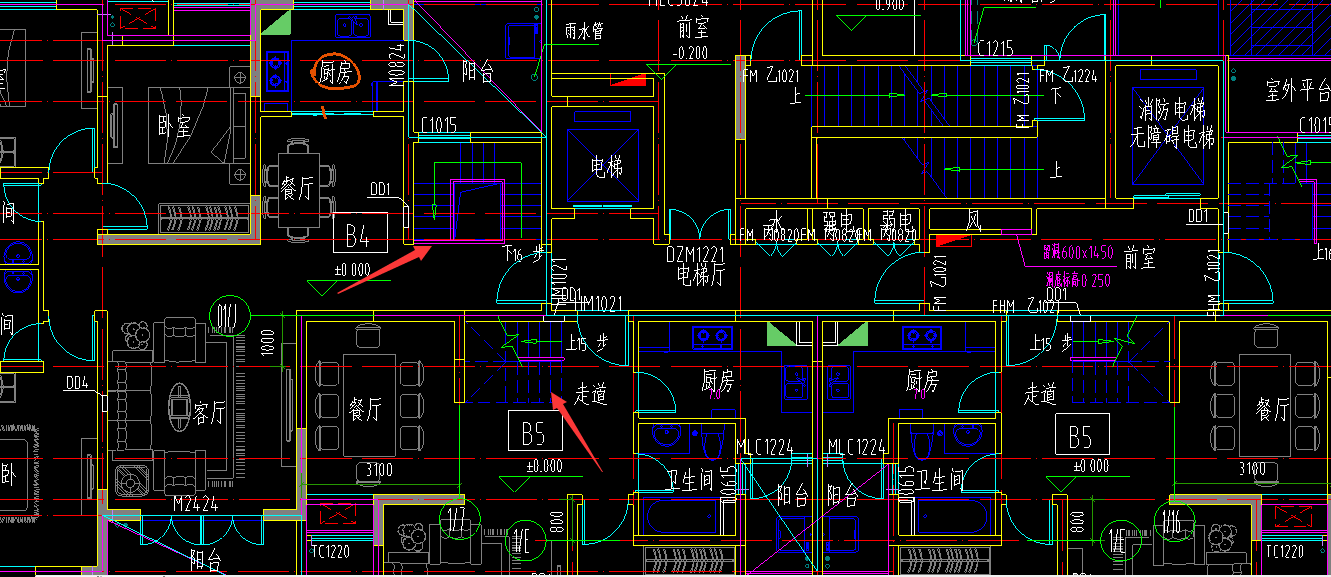Viewport: 1331px width, 577px height.
Task: Click the bed symbol in the 卧室
Action: click(x=198, y=125)
